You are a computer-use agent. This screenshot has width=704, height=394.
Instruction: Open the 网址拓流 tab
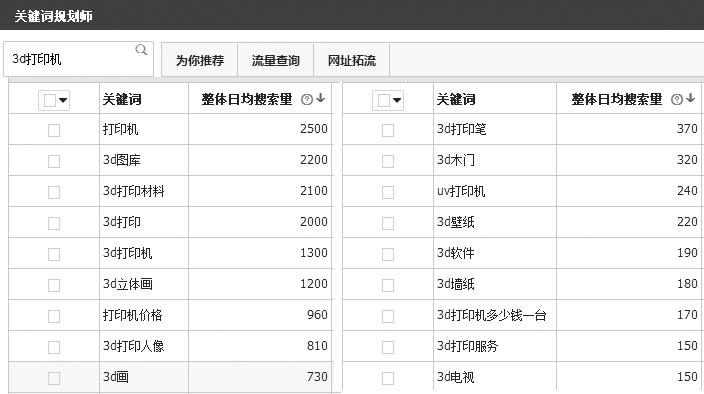(352, 60)
